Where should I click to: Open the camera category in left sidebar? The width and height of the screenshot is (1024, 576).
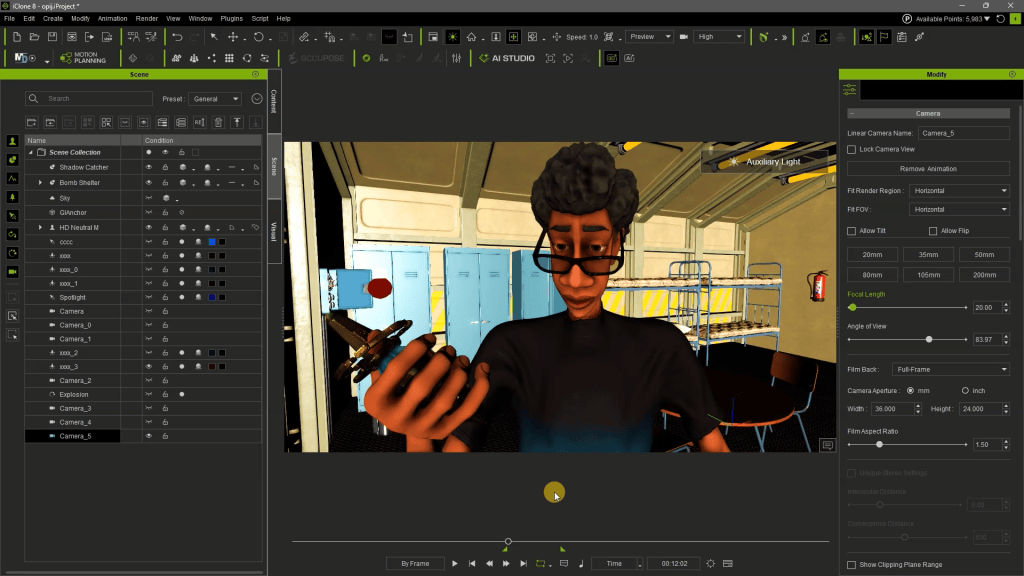tap(12, 272)
